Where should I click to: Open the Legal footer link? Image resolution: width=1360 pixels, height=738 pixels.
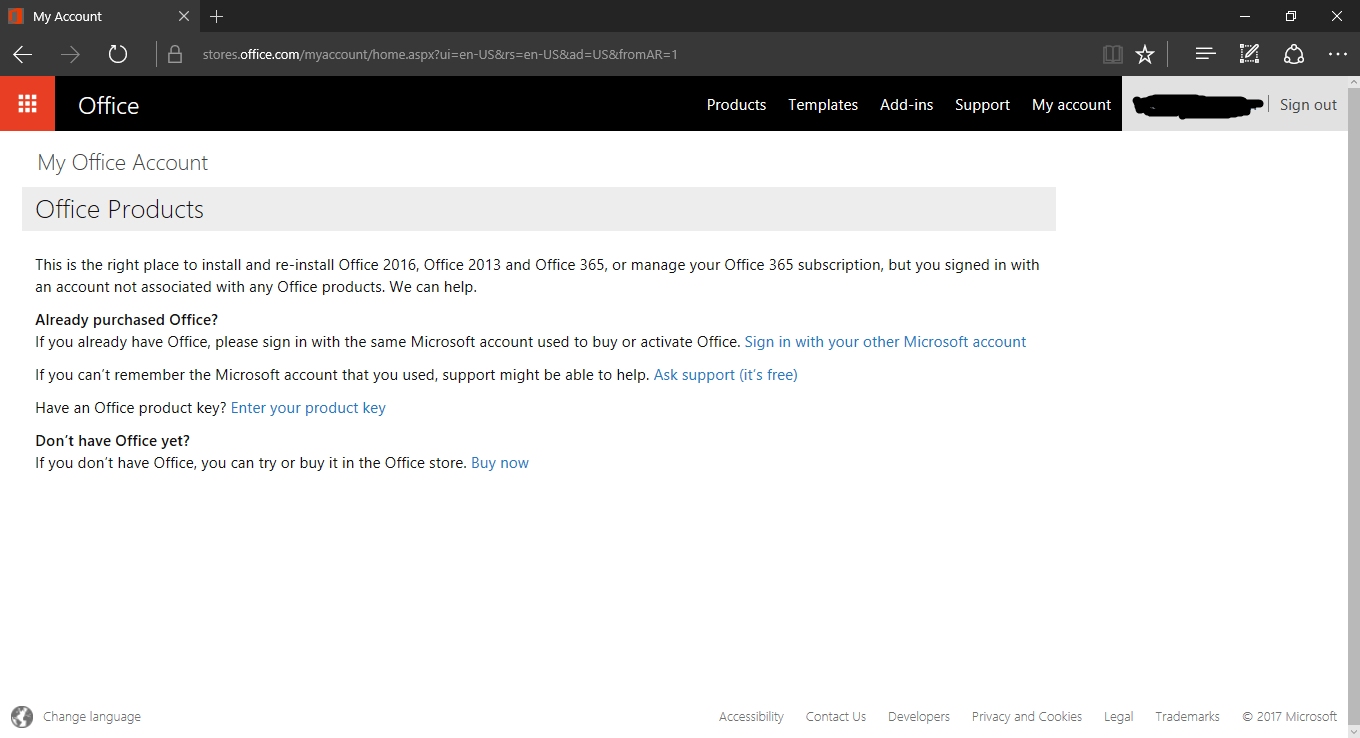coord(1119,716)
